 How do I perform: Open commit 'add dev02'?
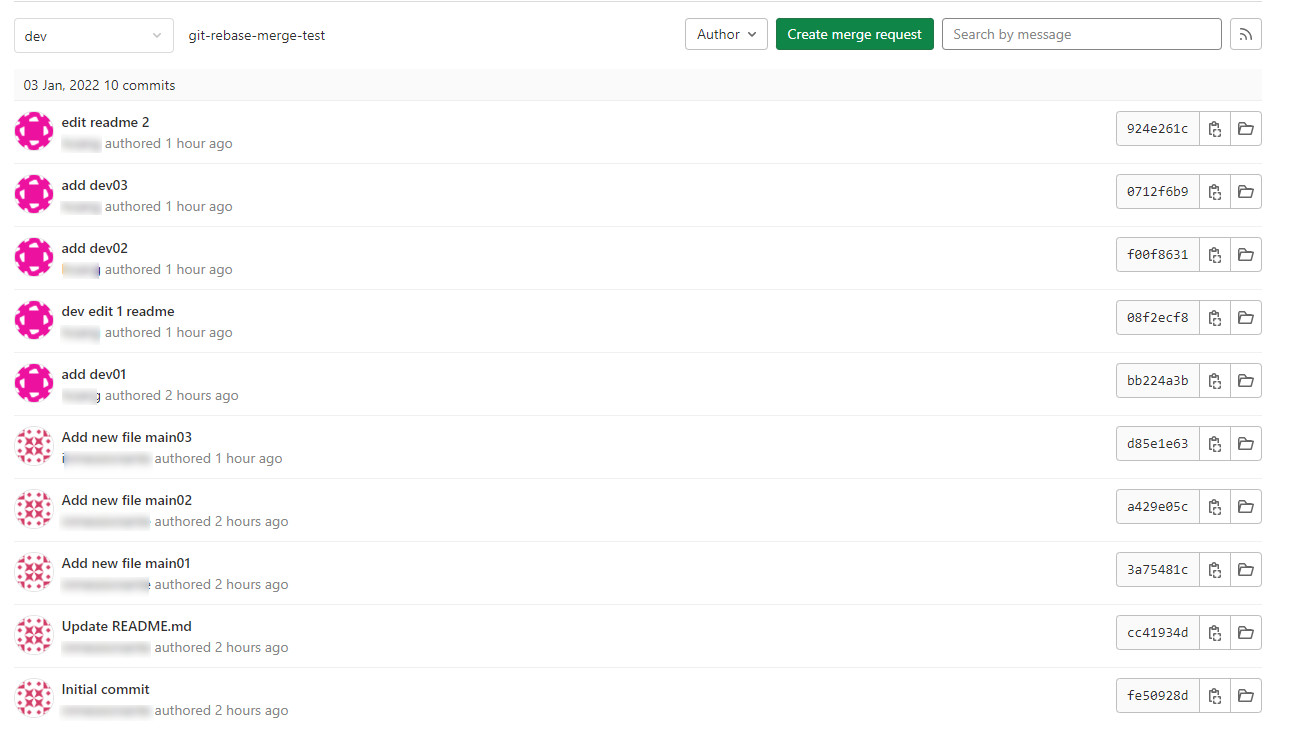pos(95,248)
